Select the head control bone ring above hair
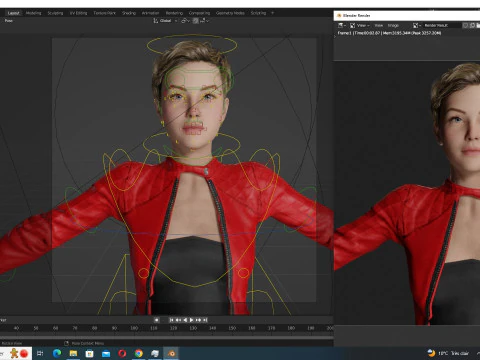This screenshot has width=480, height=360. pos(192,45)
